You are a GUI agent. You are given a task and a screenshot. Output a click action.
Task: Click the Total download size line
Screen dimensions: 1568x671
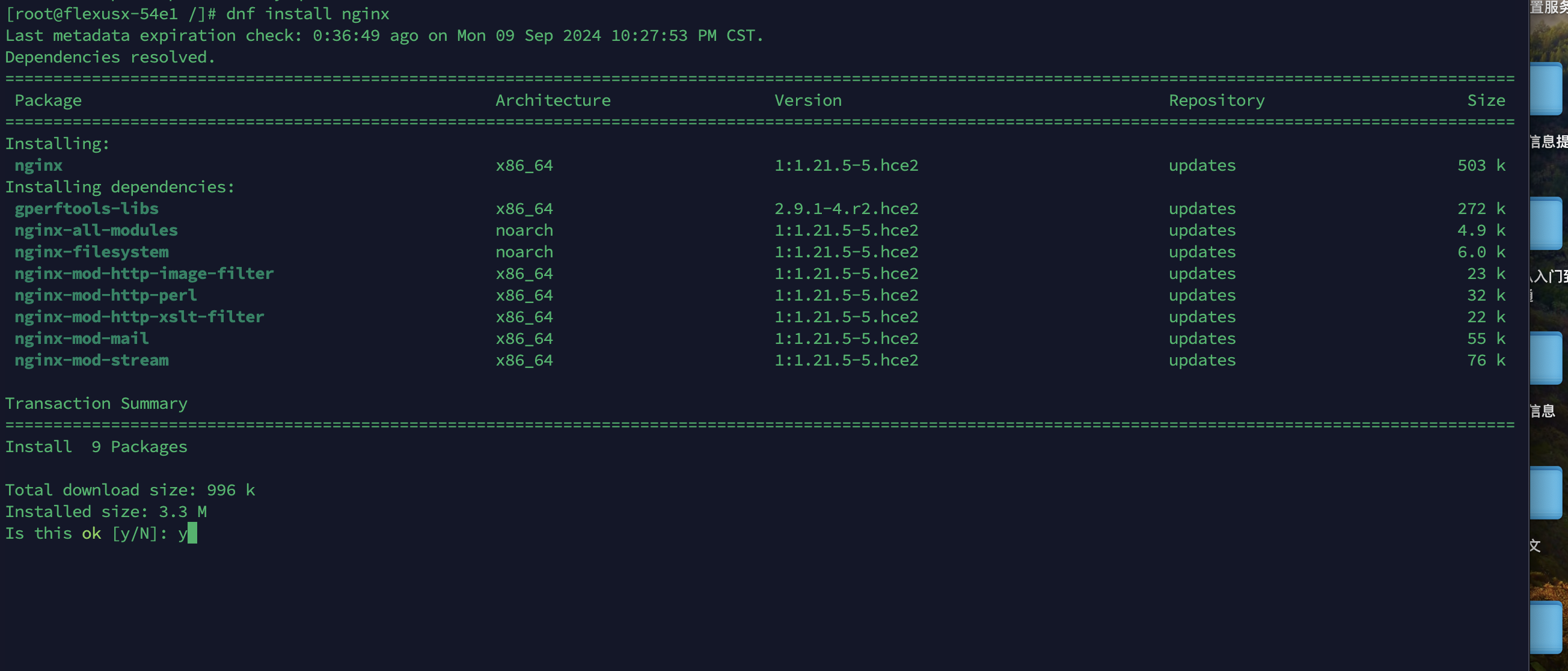130,490
